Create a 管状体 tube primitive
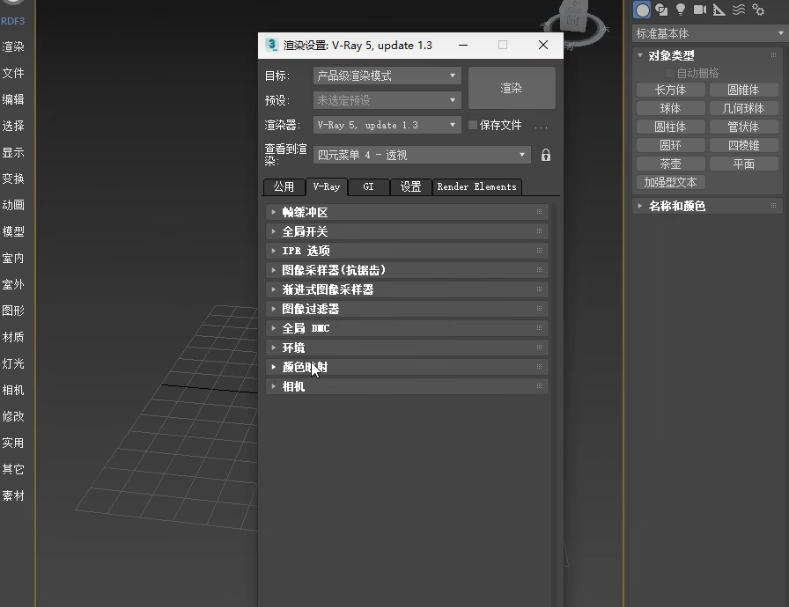The height and width of the screenshot is (607, 789). tap(744, 127)
